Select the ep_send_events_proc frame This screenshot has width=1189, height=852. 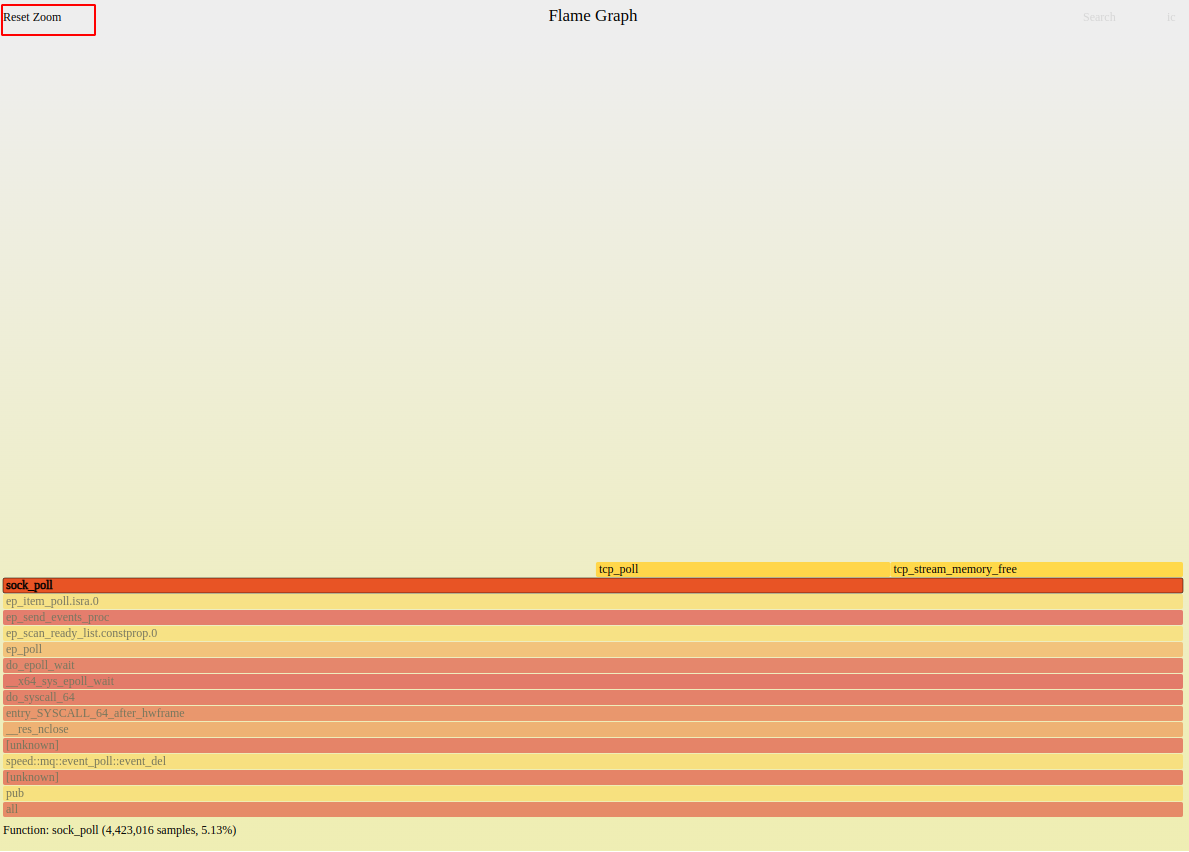(592, 617)
